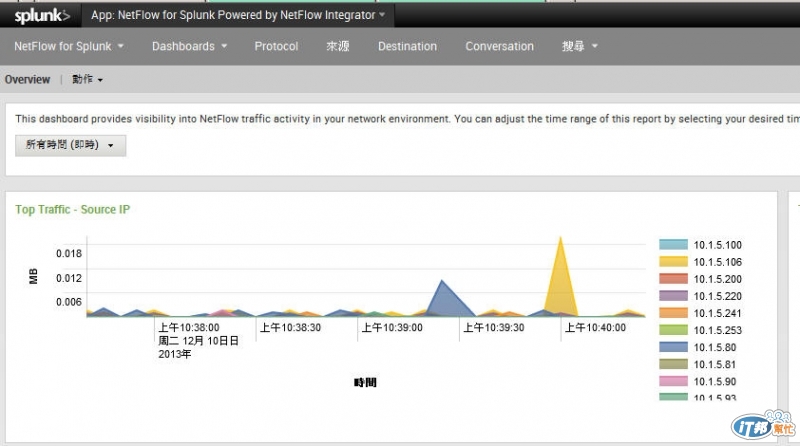
Task: Click the 時間 x-axis title
Action: point(365,383)
